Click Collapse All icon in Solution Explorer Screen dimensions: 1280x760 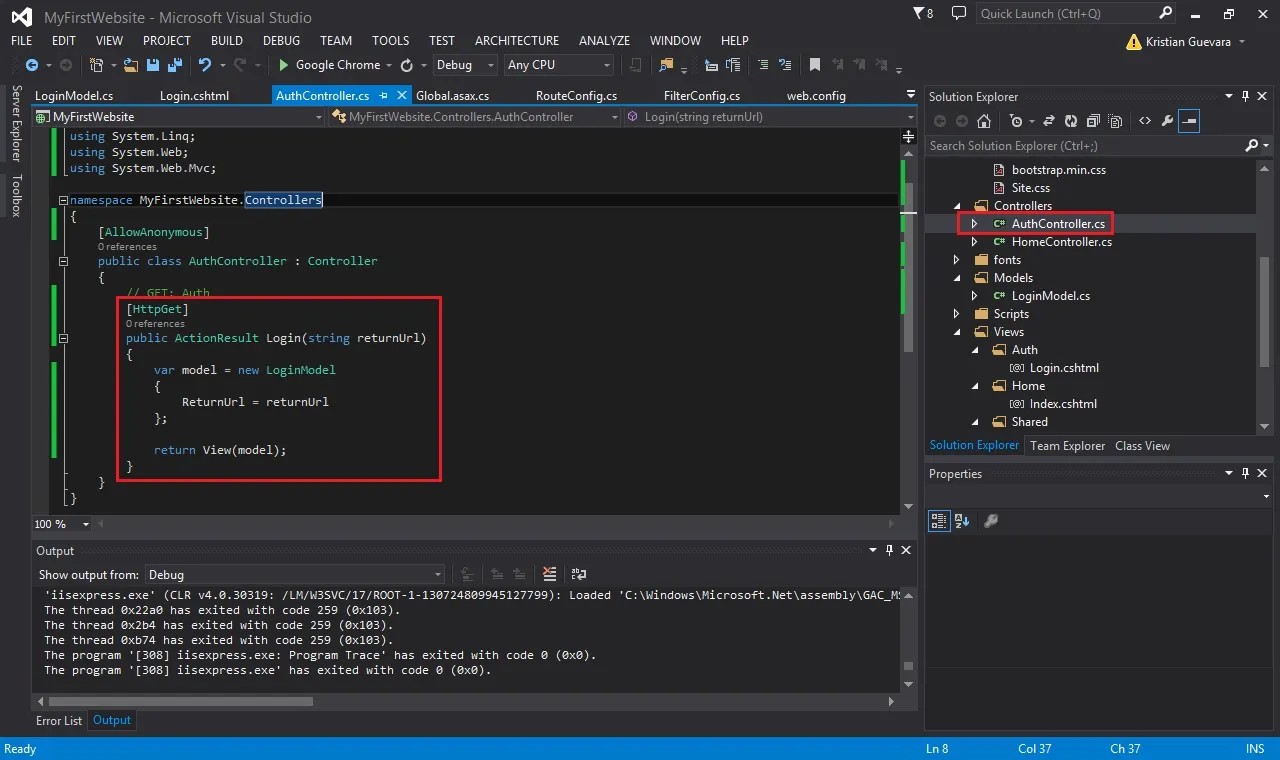[x=1093, y=121]
